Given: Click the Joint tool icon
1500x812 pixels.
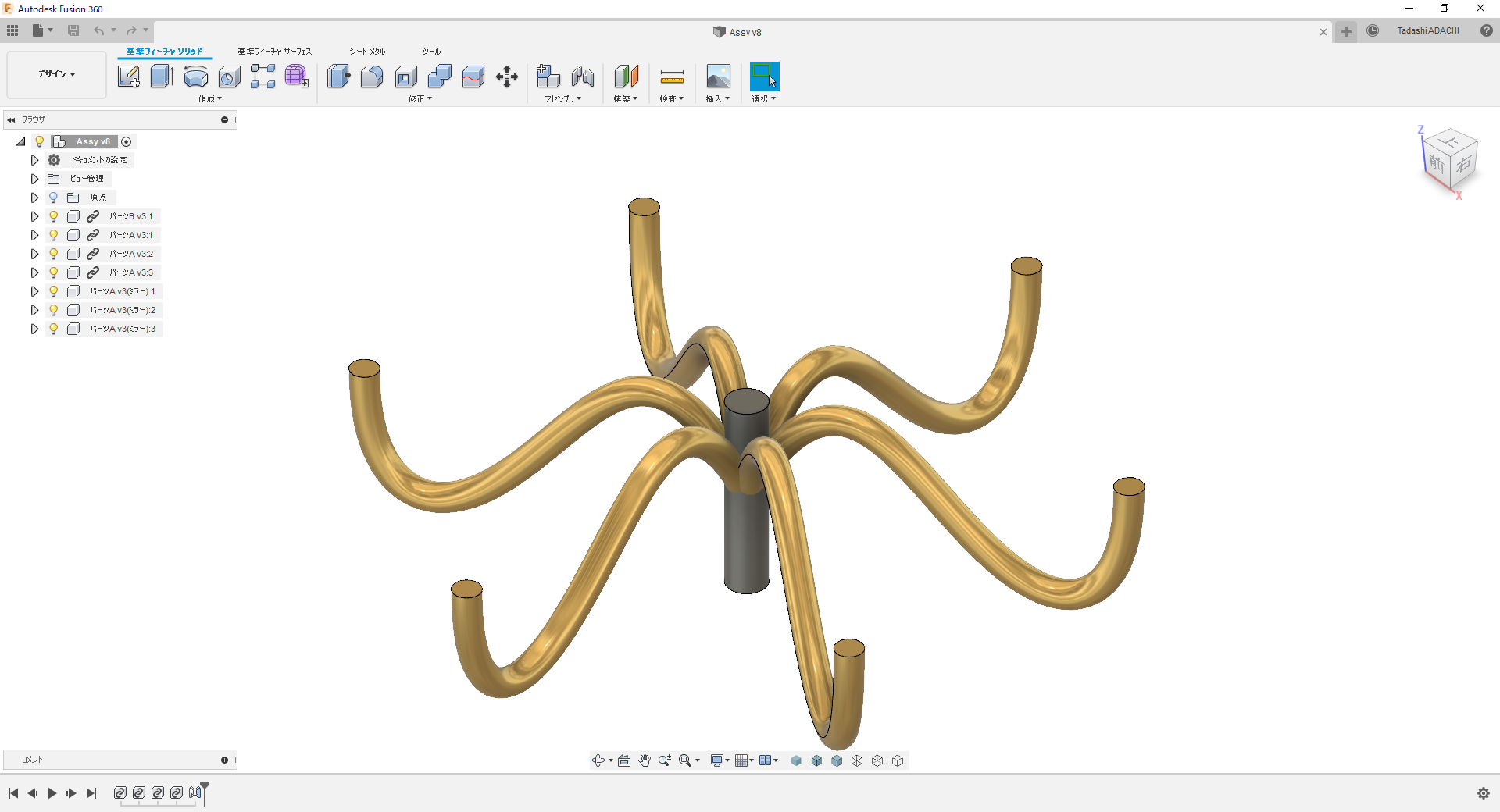Looking at the screenshot, I should click(x=582, y=77).
